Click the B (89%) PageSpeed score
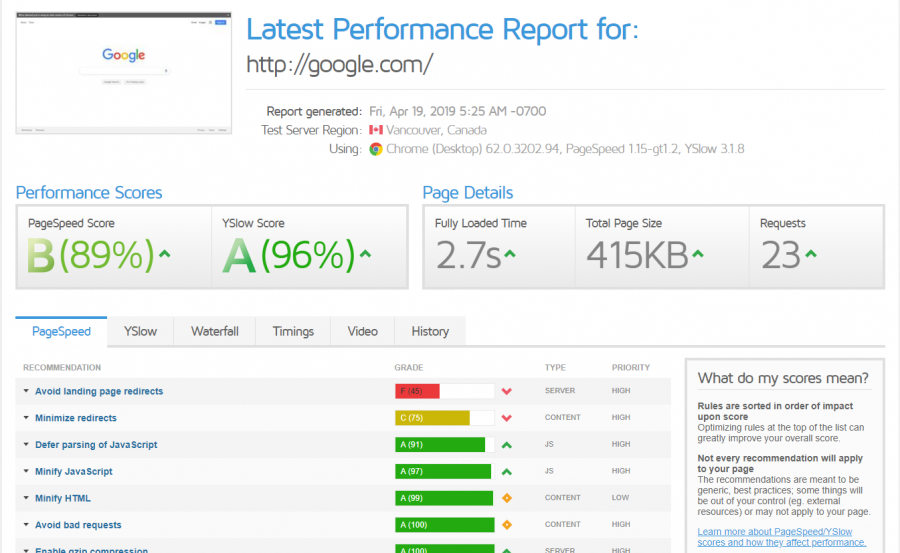The width and height of the screenshot is (900, 553). [91, 255]
